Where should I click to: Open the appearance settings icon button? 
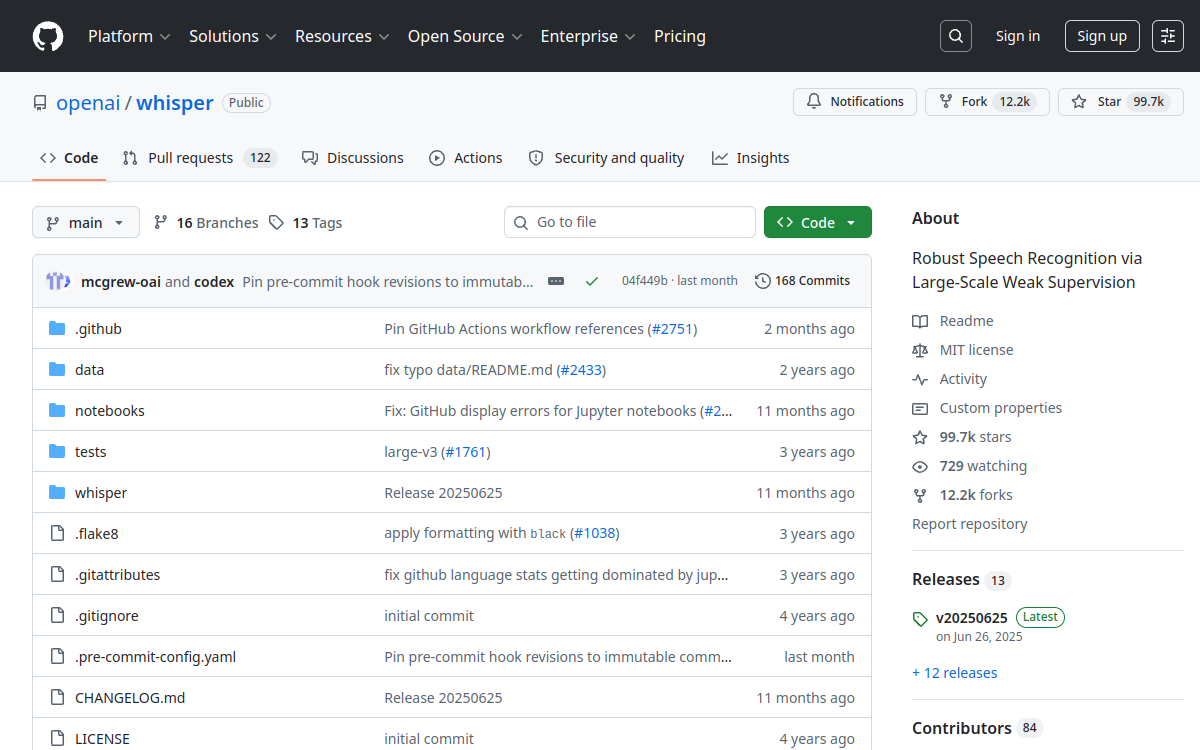tap(1168, 36)
